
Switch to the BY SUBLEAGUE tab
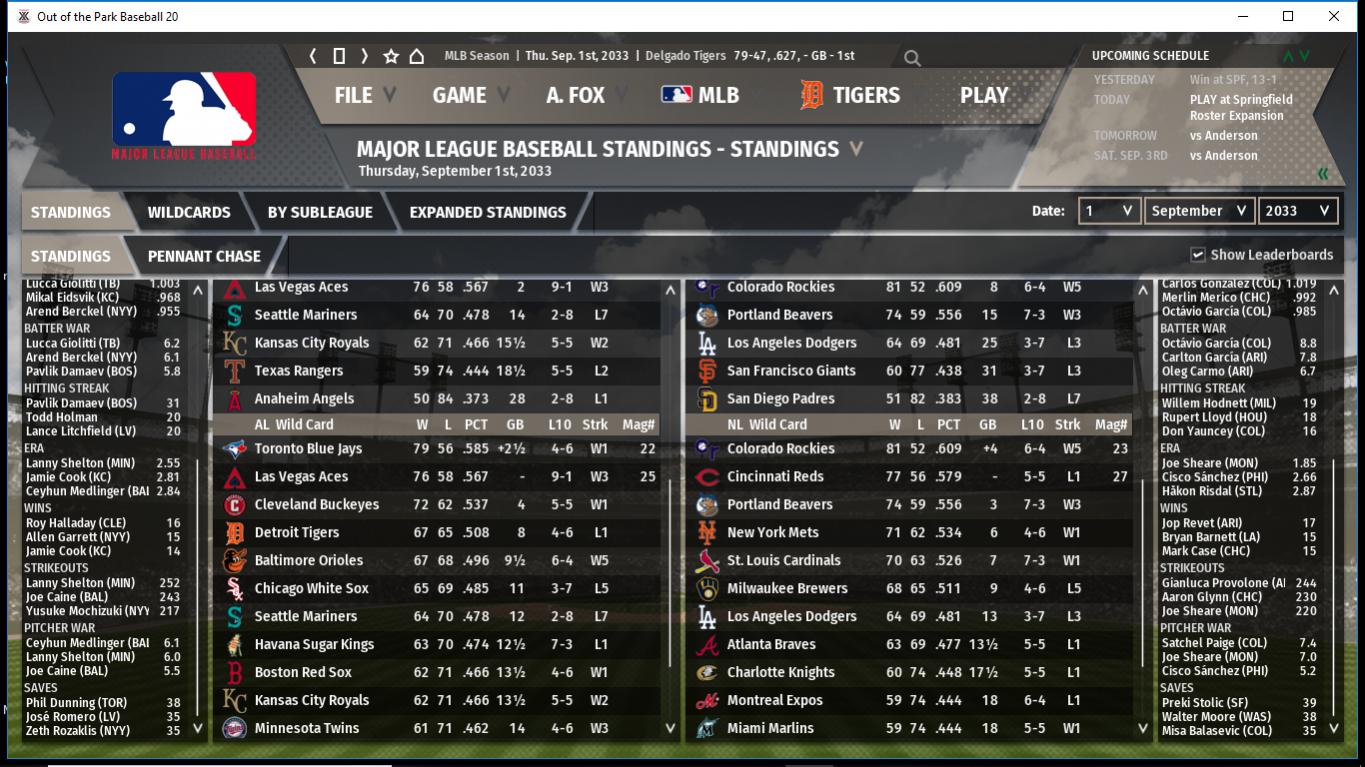pyautogui.click(x=320, y=212)
